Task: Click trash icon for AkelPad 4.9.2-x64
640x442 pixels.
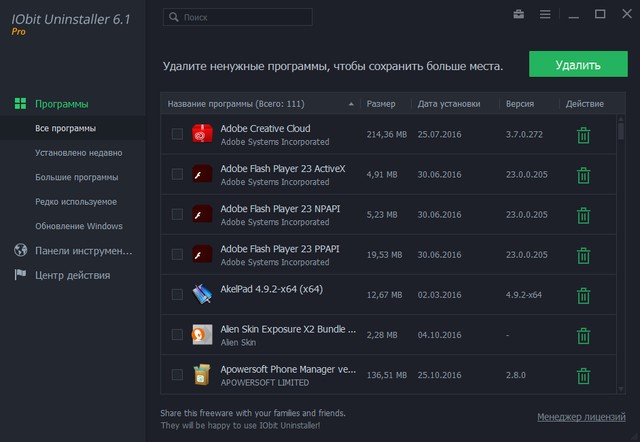Action: 583,295
